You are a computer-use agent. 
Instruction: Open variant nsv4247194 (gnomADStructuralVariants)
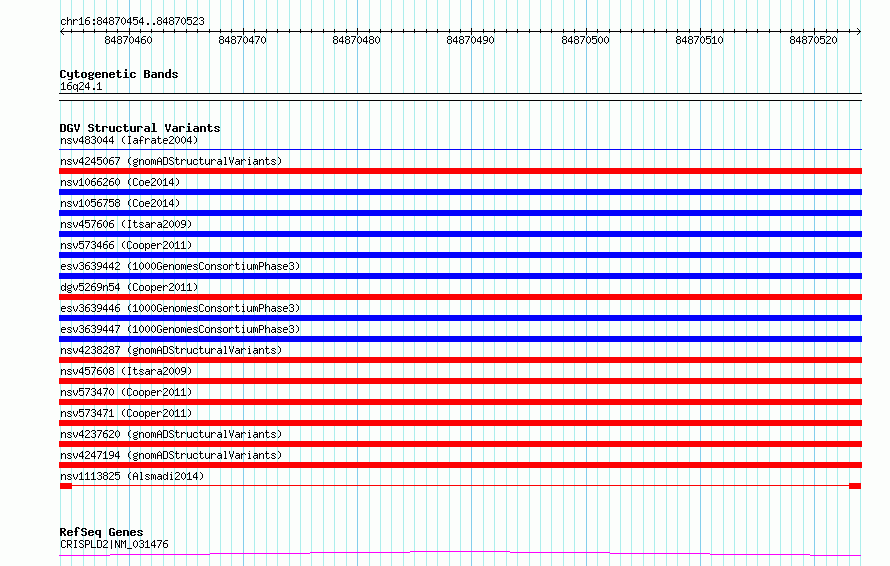point(171,455)
